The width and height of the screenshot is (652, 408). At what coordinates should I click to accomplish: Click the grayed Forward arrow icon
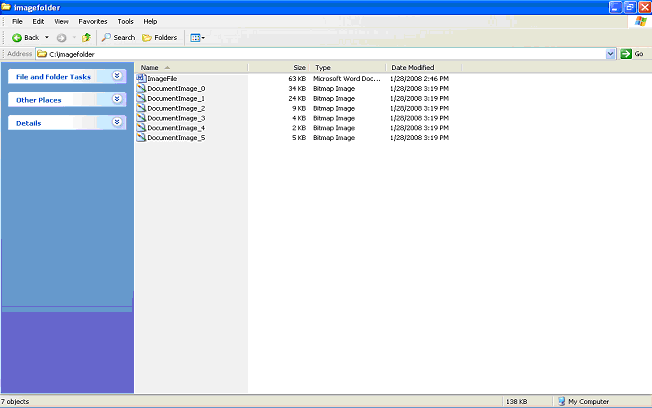click(x=61, y=38)
